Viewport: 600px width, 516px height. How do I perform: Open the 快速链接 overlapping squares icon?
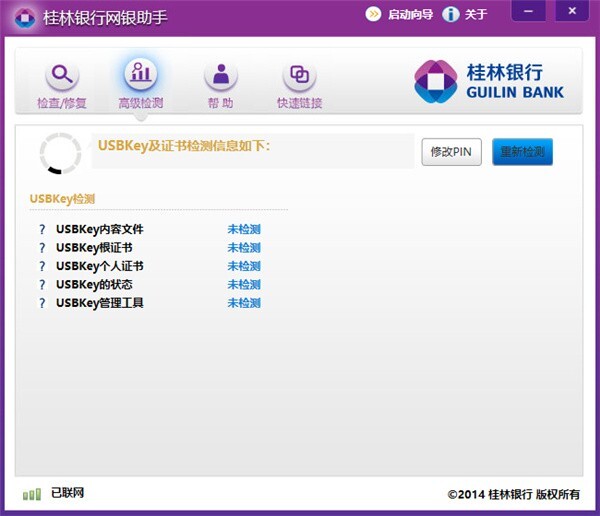coord(299,75)
